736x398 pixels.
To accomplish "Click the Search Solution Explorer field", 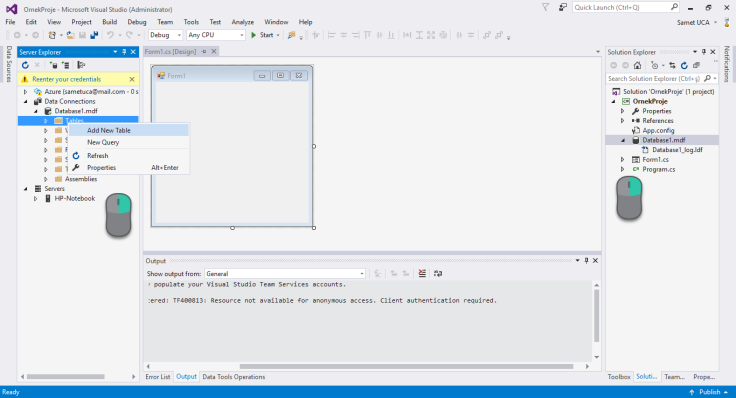I will [x=662, y=79].
